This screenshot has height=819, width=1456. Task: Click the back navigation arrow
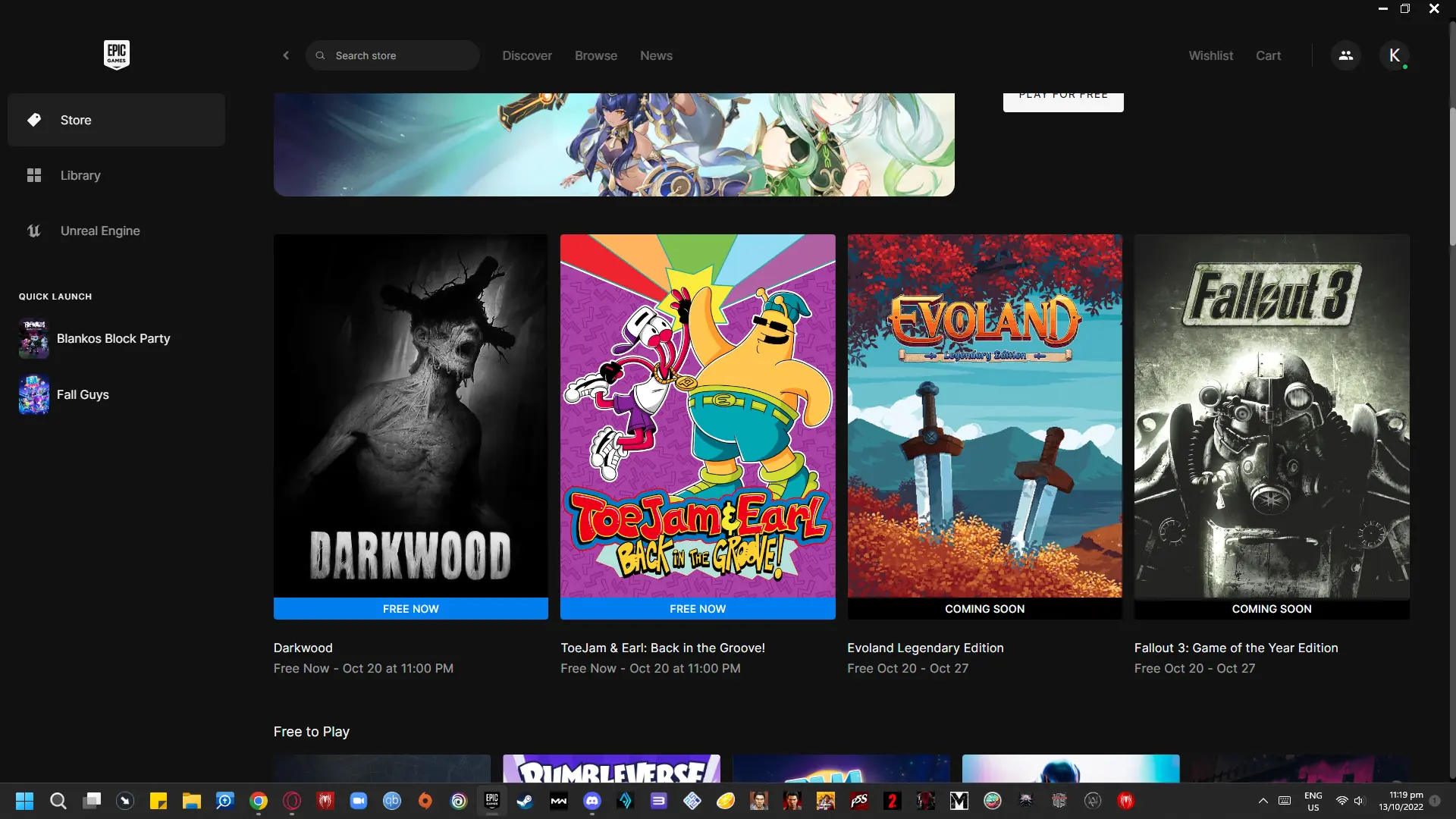pos(286,55)
